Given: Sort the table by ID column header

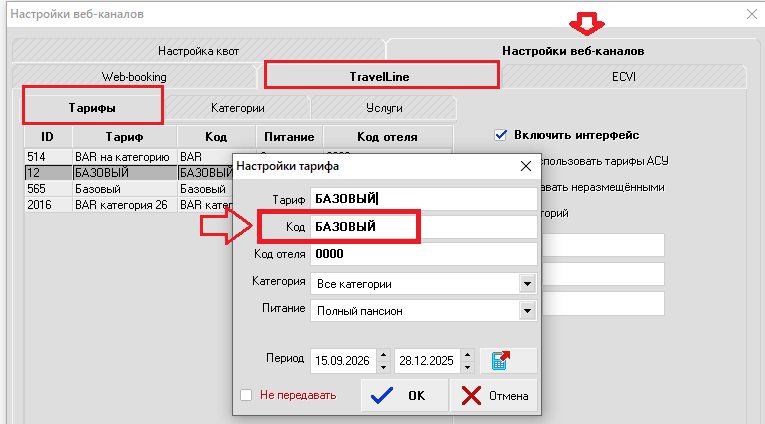Looking at the screenshot, I should tap(48, 137).
